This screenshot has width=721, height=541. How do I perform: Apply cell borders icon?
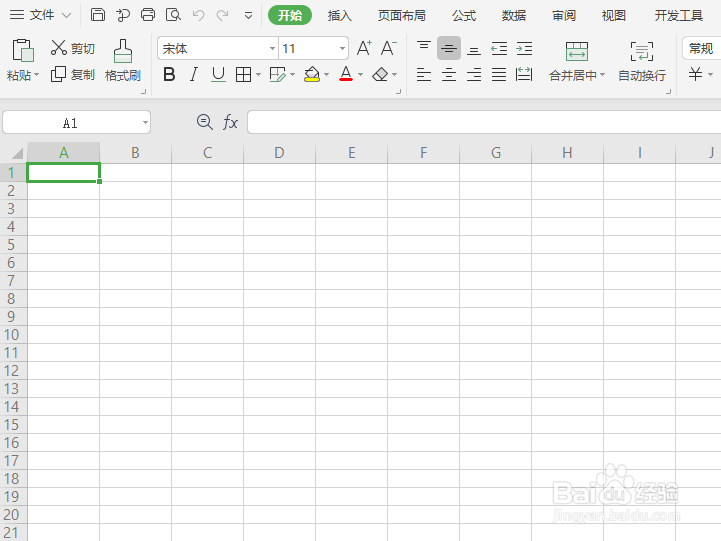[243, 74]
